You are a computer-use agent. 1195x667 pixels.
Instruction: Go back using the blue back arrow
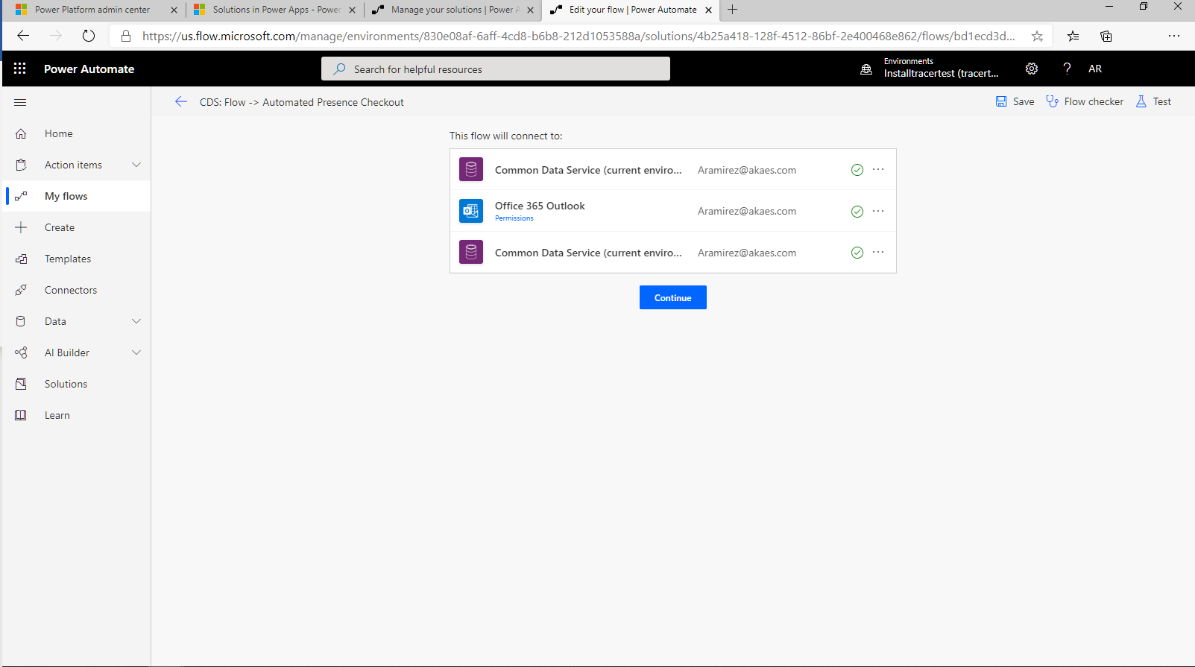click(181, 101)
